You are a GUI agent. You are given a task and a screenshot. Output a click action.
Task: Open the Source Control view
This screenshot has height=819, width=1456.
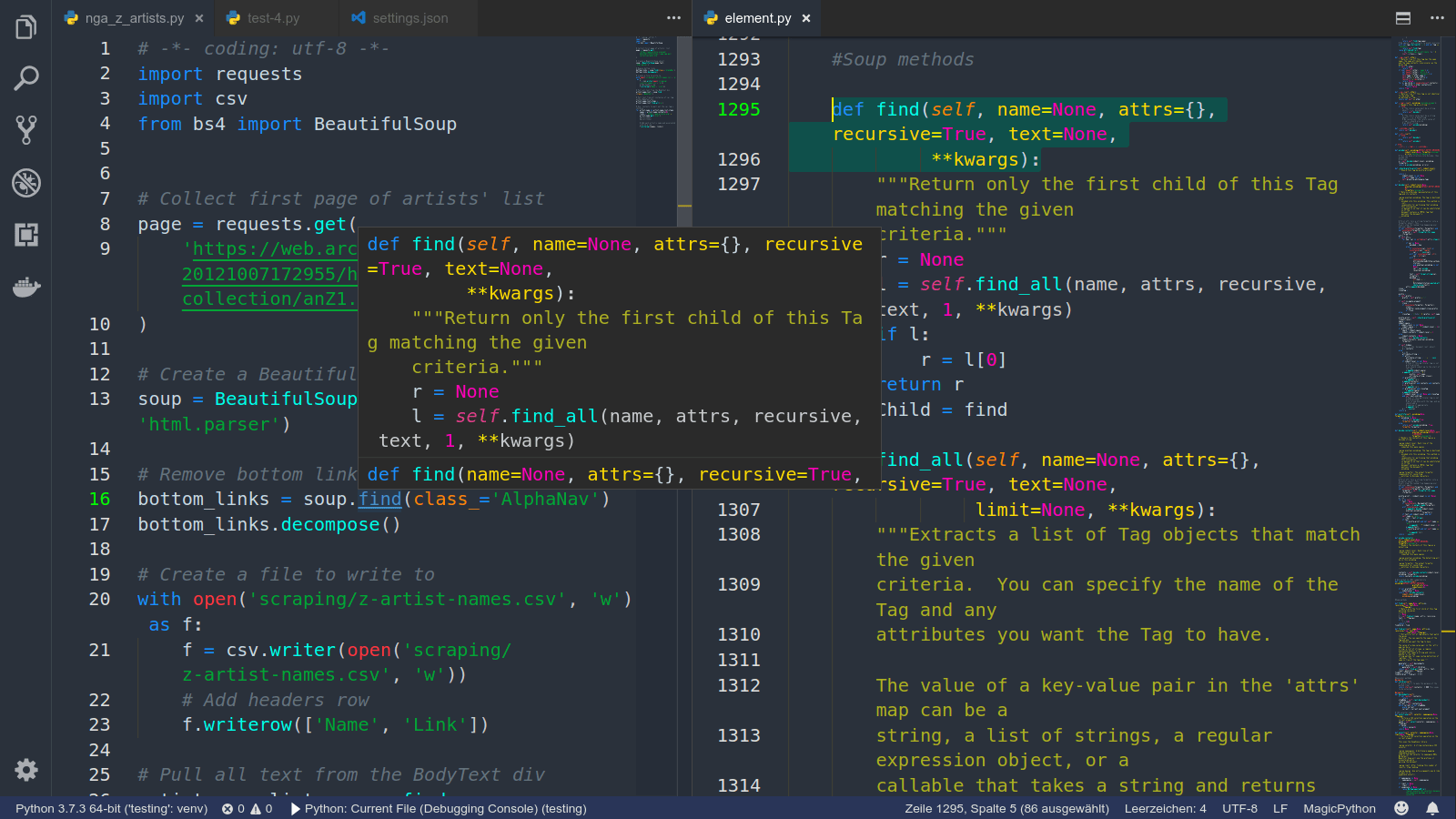click(x=26, y=130)
